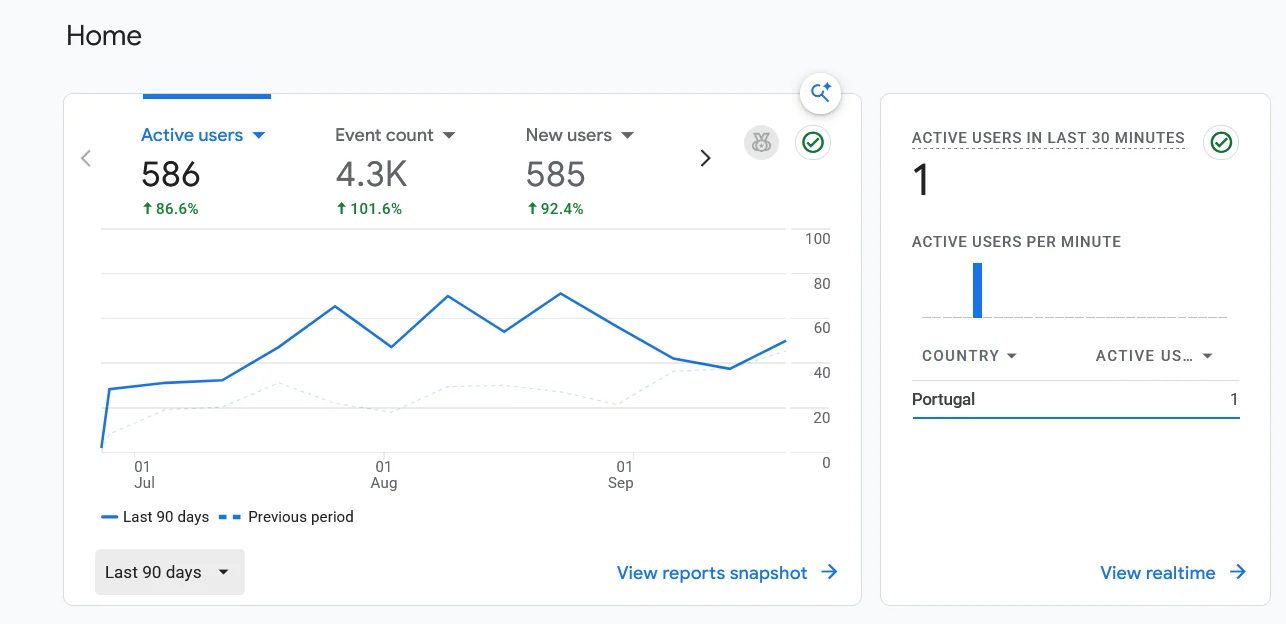Open the Insights search sparkle icon
1286x624 pixels.
coord(820,93)
